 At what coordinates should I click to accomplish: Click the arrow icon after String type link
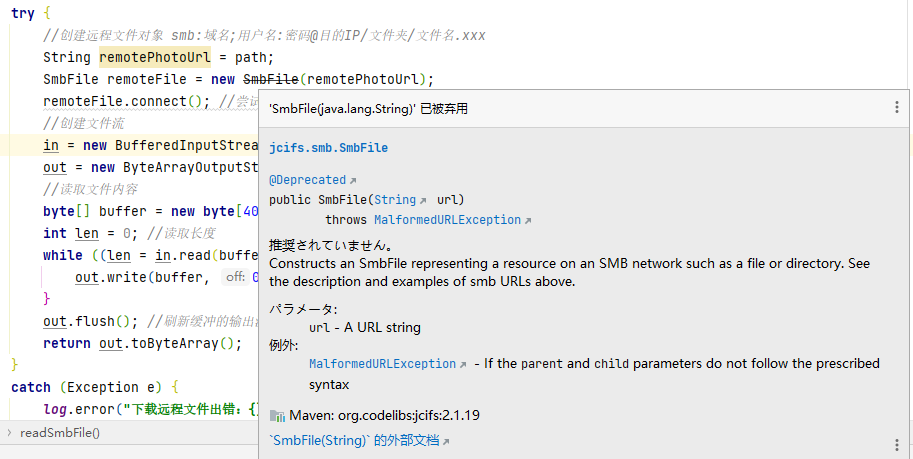click(423, 201)
